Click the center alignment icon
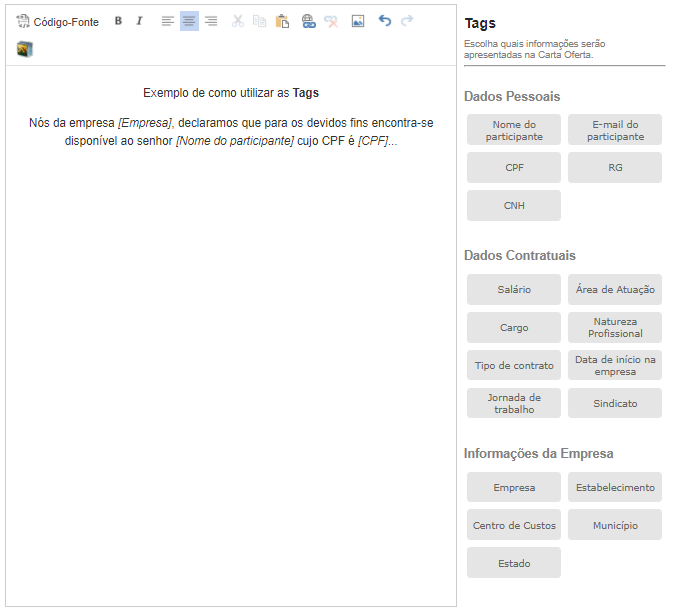Viewport: 674px width, 613px height. point(189,21)
